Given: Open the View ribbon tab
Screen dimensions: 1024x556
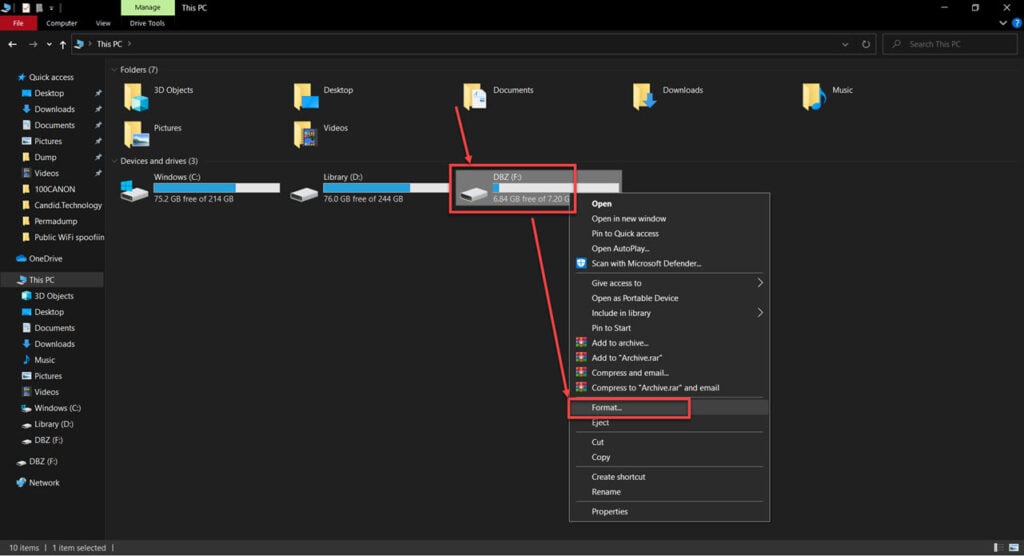Looking at the screenshot, I should pyautogui.click(x=103, y=23).
